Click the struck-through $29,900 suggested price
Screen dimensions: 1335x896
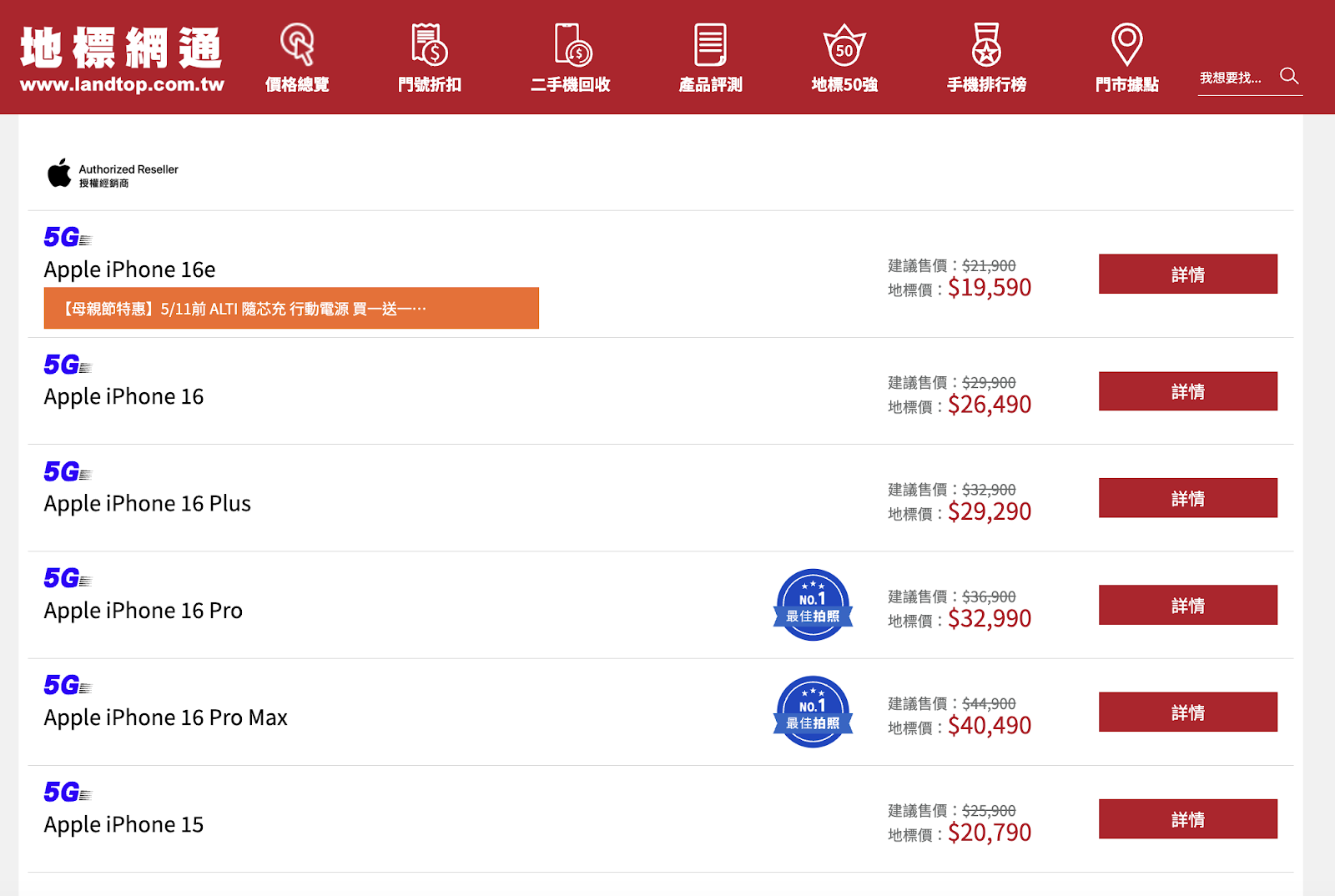(989, 382)
